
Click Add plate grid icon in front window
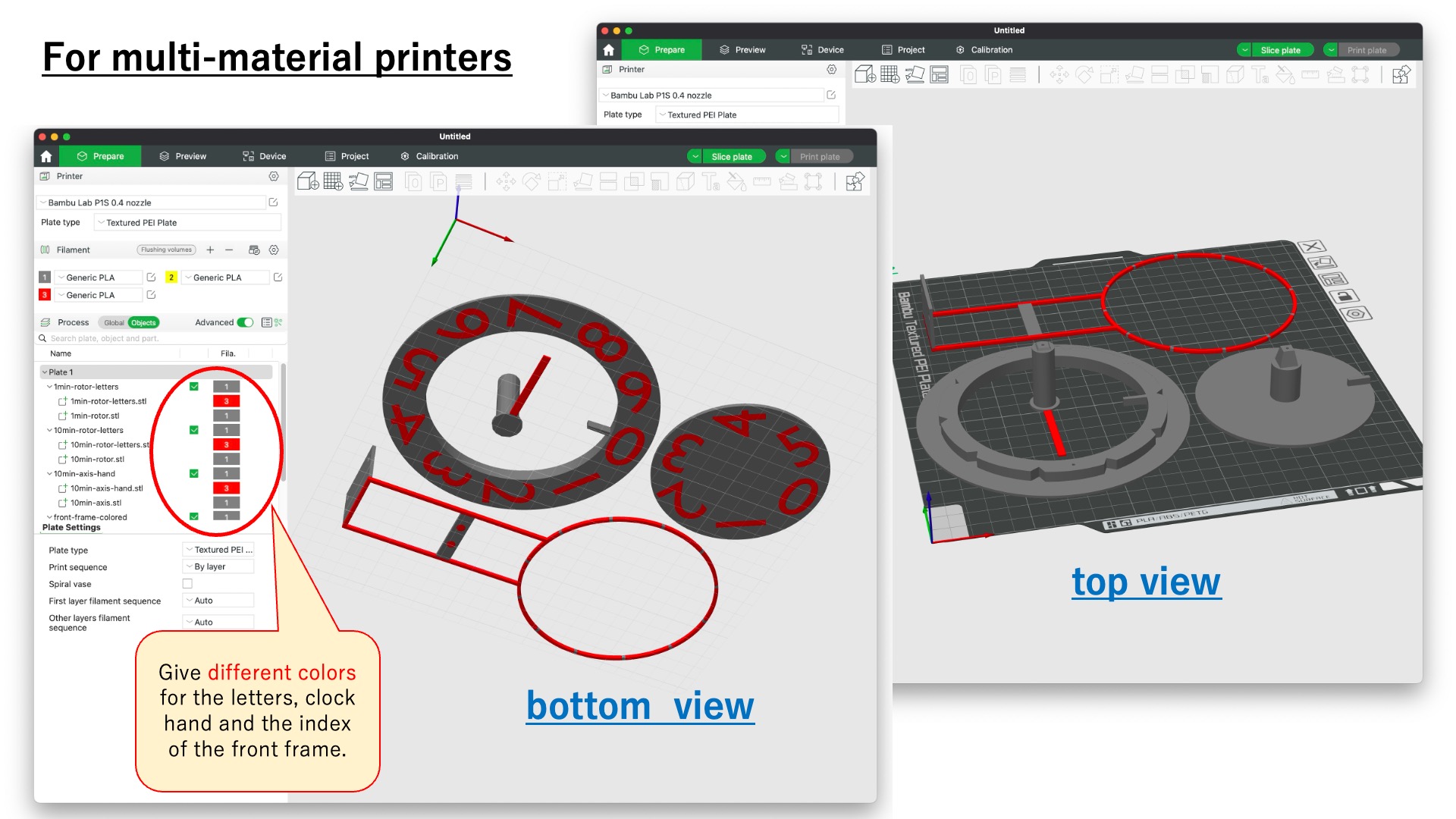(333, 182)
